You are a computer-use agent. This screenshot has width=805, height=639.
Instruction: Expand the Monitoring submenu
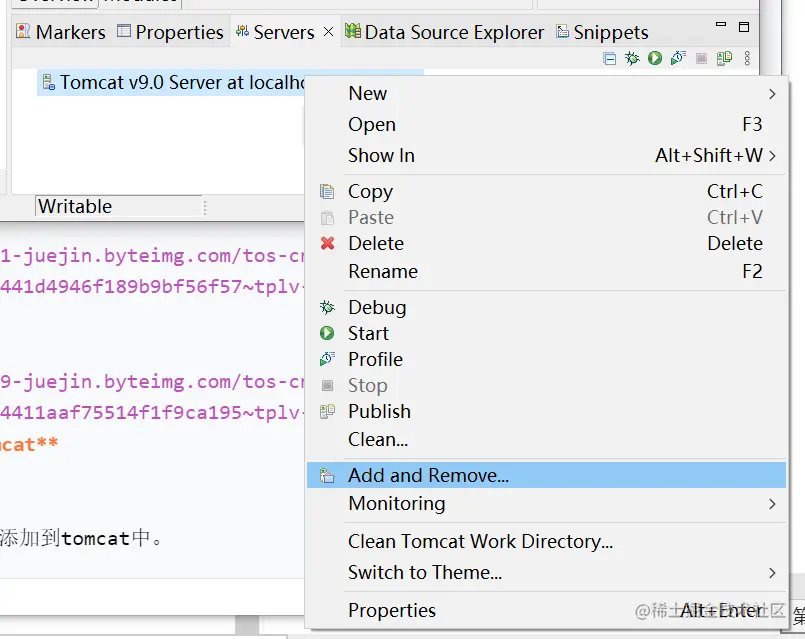(771, 504)
